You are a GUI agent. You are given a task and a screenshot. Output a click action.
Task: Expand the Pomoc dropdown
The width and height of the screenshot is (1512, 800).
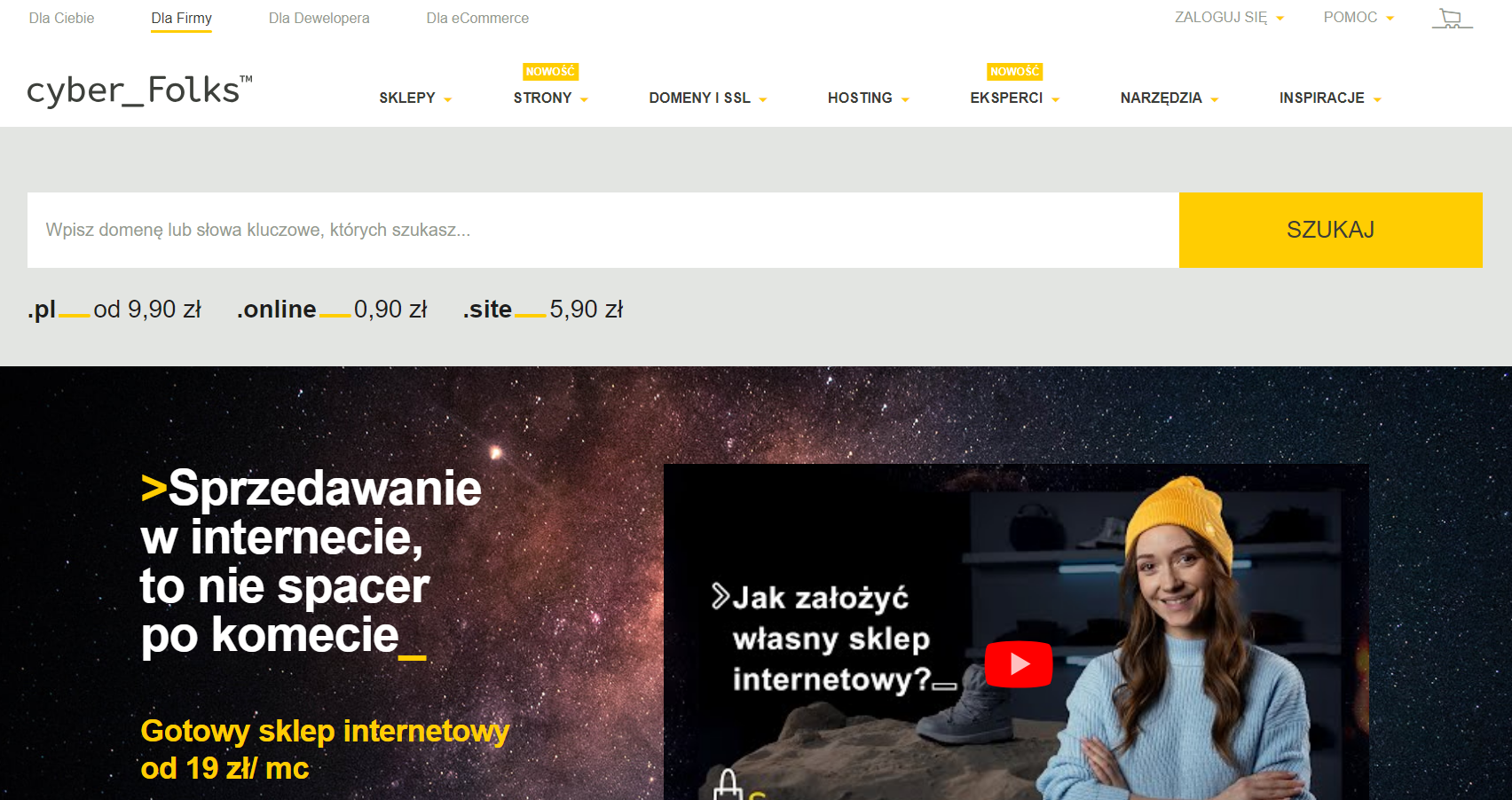coord(1358,18)
